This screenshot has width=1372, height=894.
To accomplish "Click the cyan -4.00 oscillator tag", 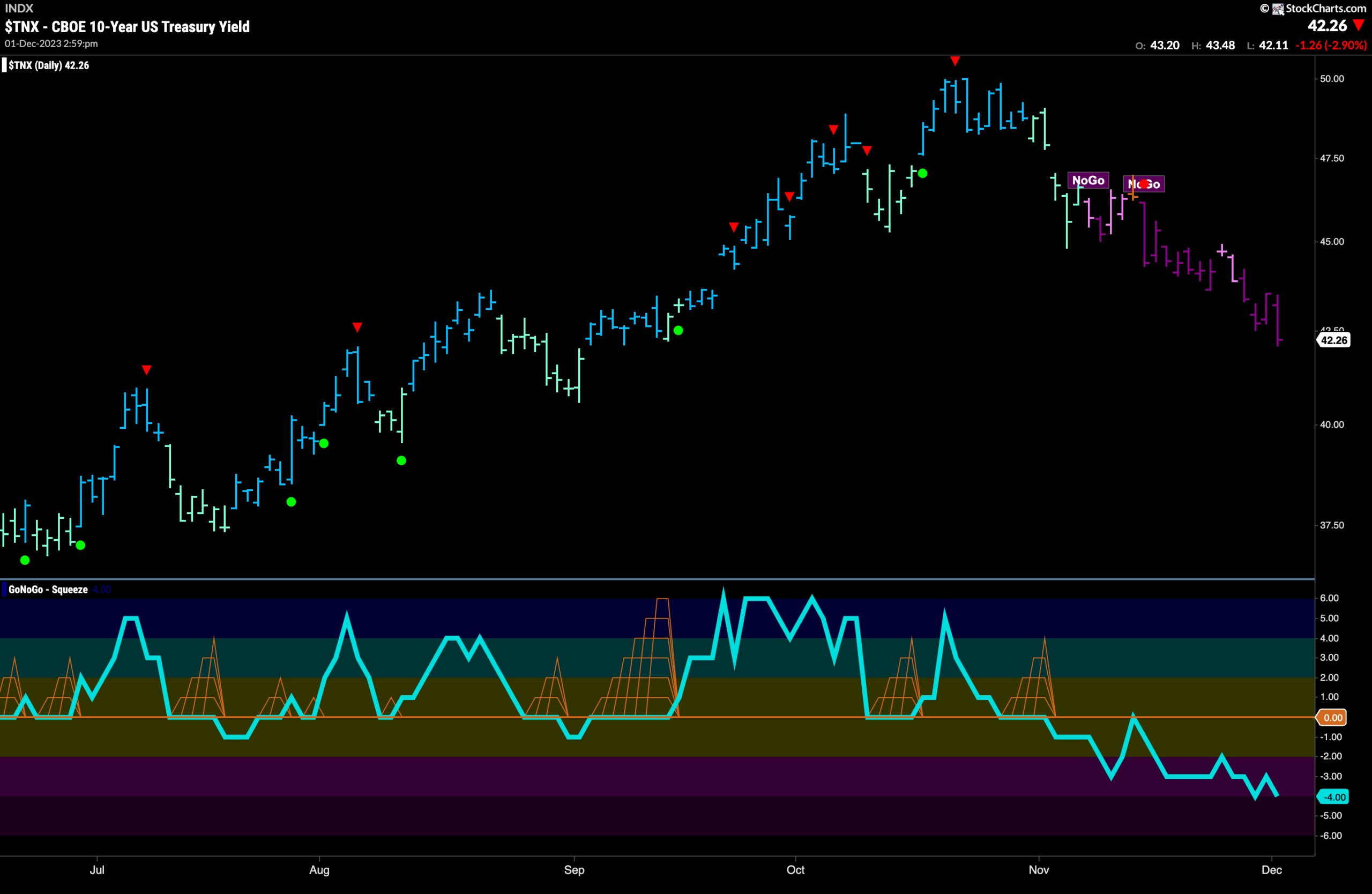I will [1333, 797].
